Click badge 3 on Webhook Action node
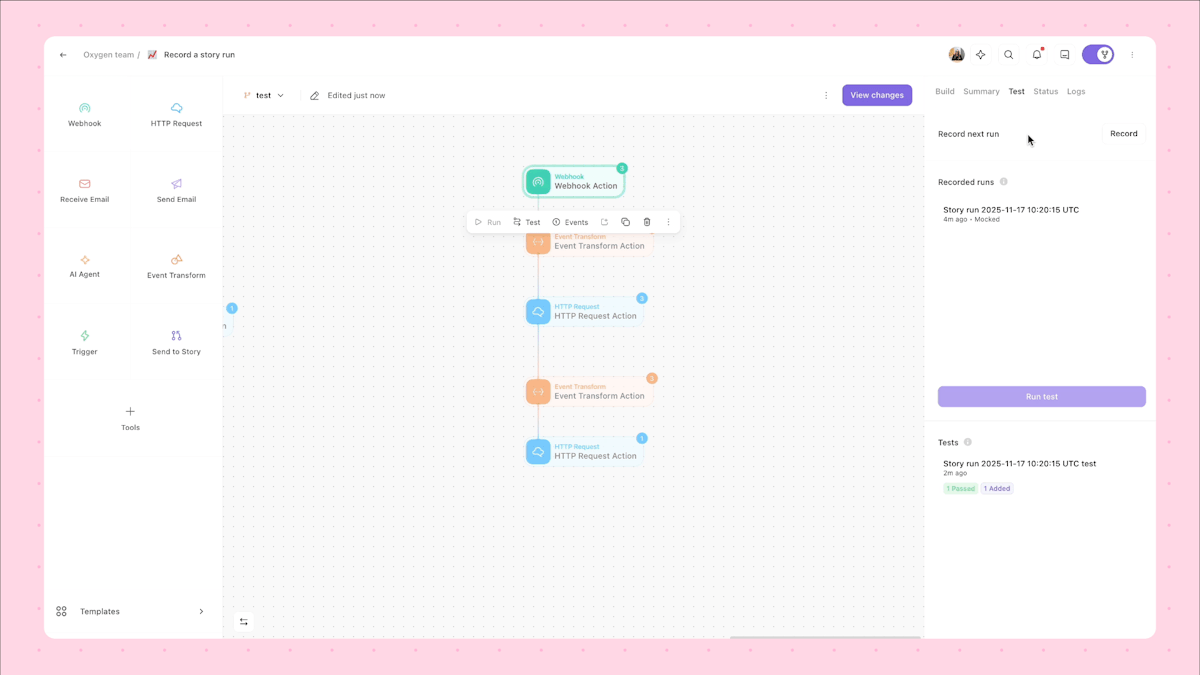This screenshot has height=675, width=1200. 622,169
